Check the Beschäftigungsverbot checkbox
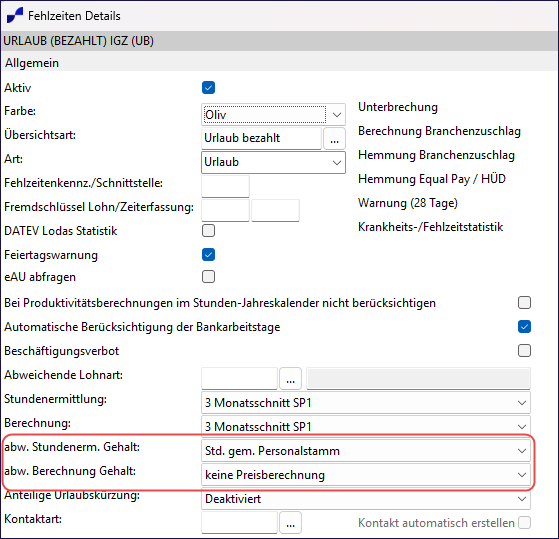Image resolution: width=559 pixels, height=539 pixels. pos(524,350)
